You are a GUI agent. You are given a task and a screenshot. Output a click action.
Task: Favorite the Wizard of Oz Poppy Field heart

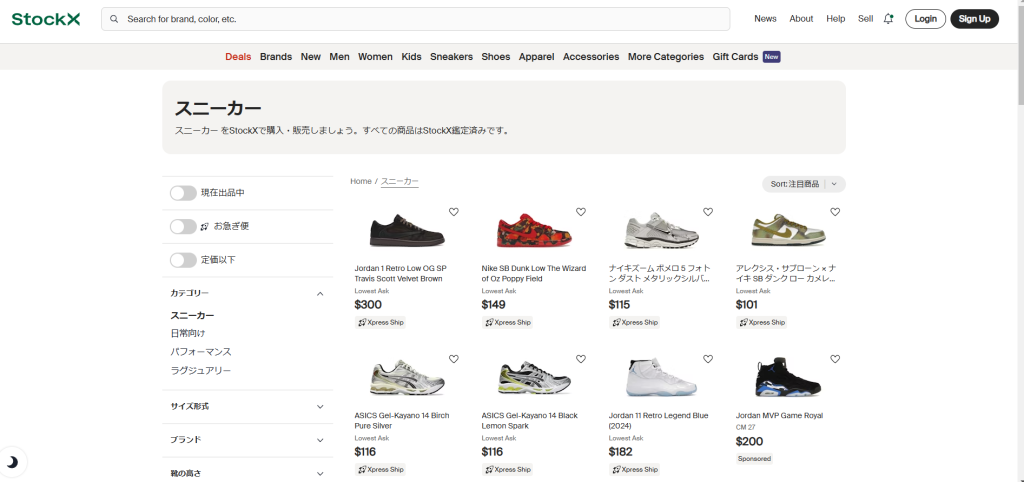click(x=581, y=212)
